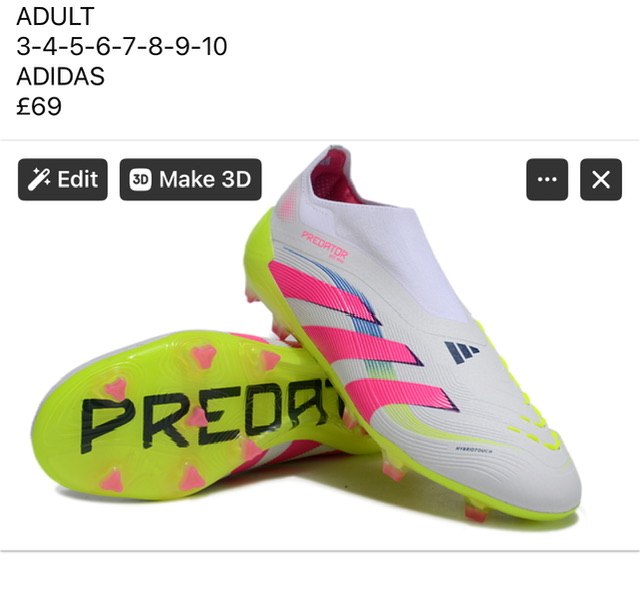Click the pink PREDATOR label near the collar

[x=325, y=246]
